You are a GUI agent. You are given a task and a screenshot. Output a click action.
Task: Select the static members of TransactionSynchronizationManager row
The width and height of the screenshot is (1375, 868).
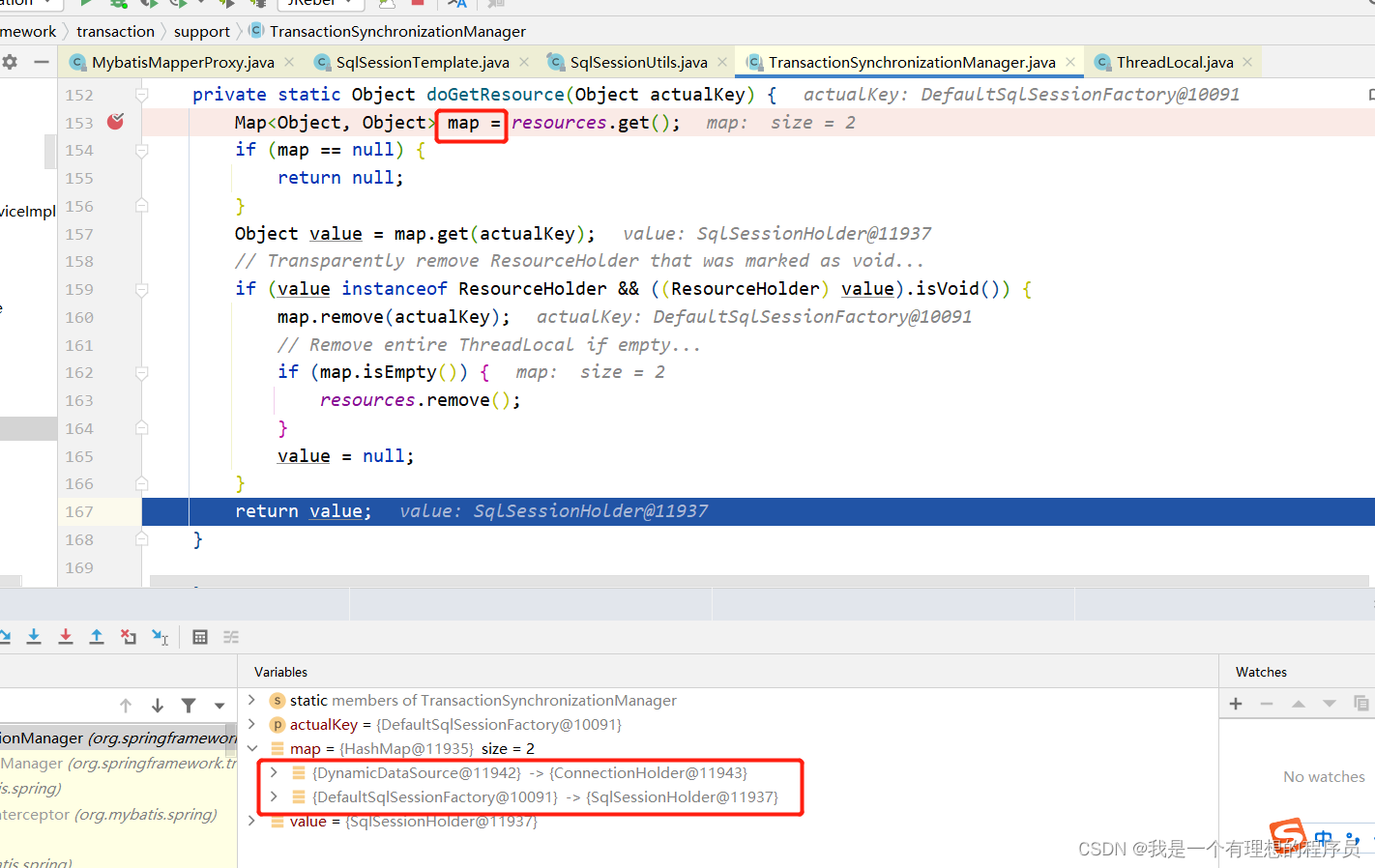click(x=728, y=700)
